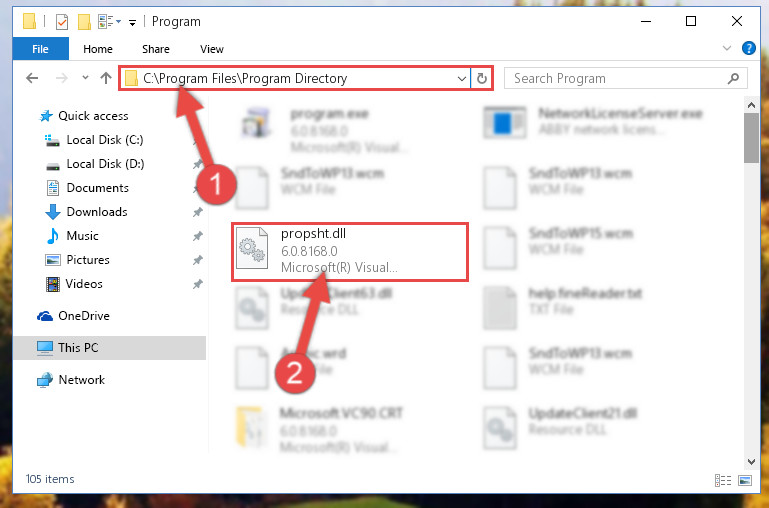The image size is (769, 508).
Task: Click the vertical scrollbar thumb
Action: point(751,137)
